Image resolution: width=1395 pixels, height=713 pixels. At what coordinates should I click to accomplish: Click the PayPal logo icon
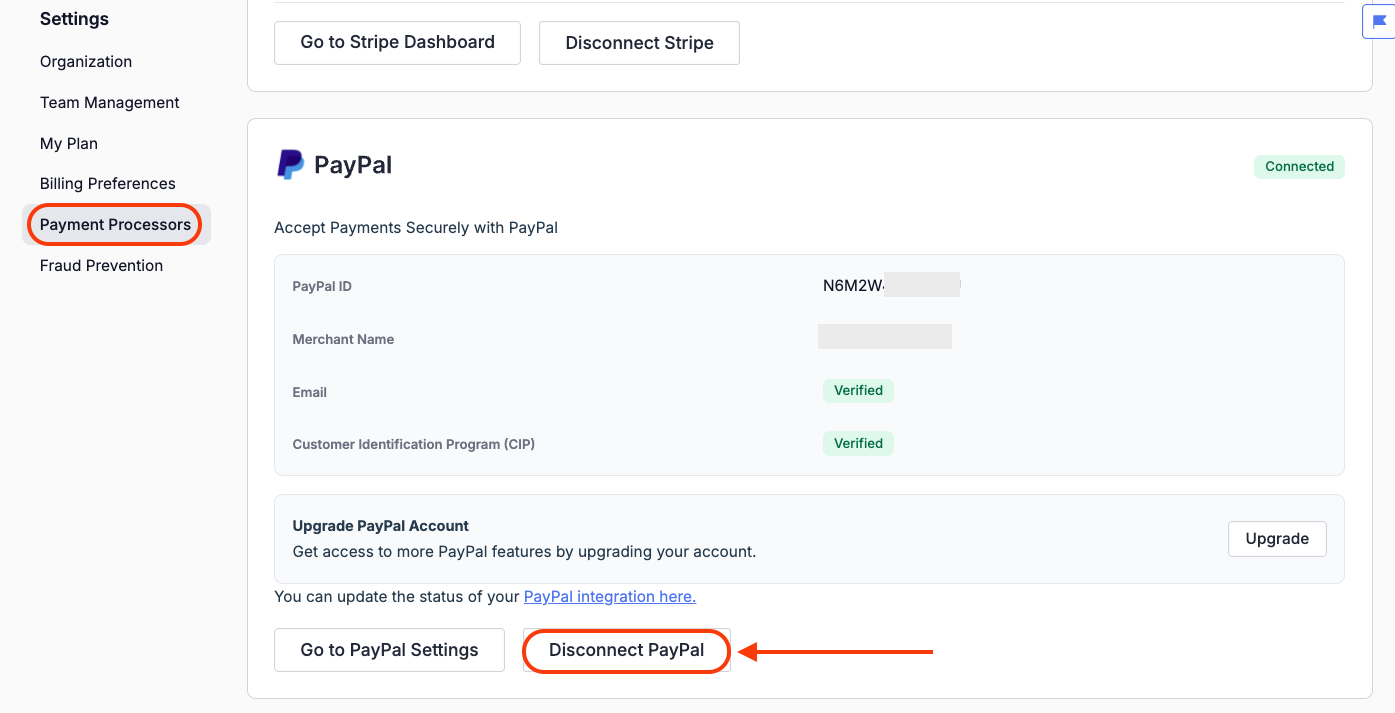pyautogui.click(x=290, y=165)
